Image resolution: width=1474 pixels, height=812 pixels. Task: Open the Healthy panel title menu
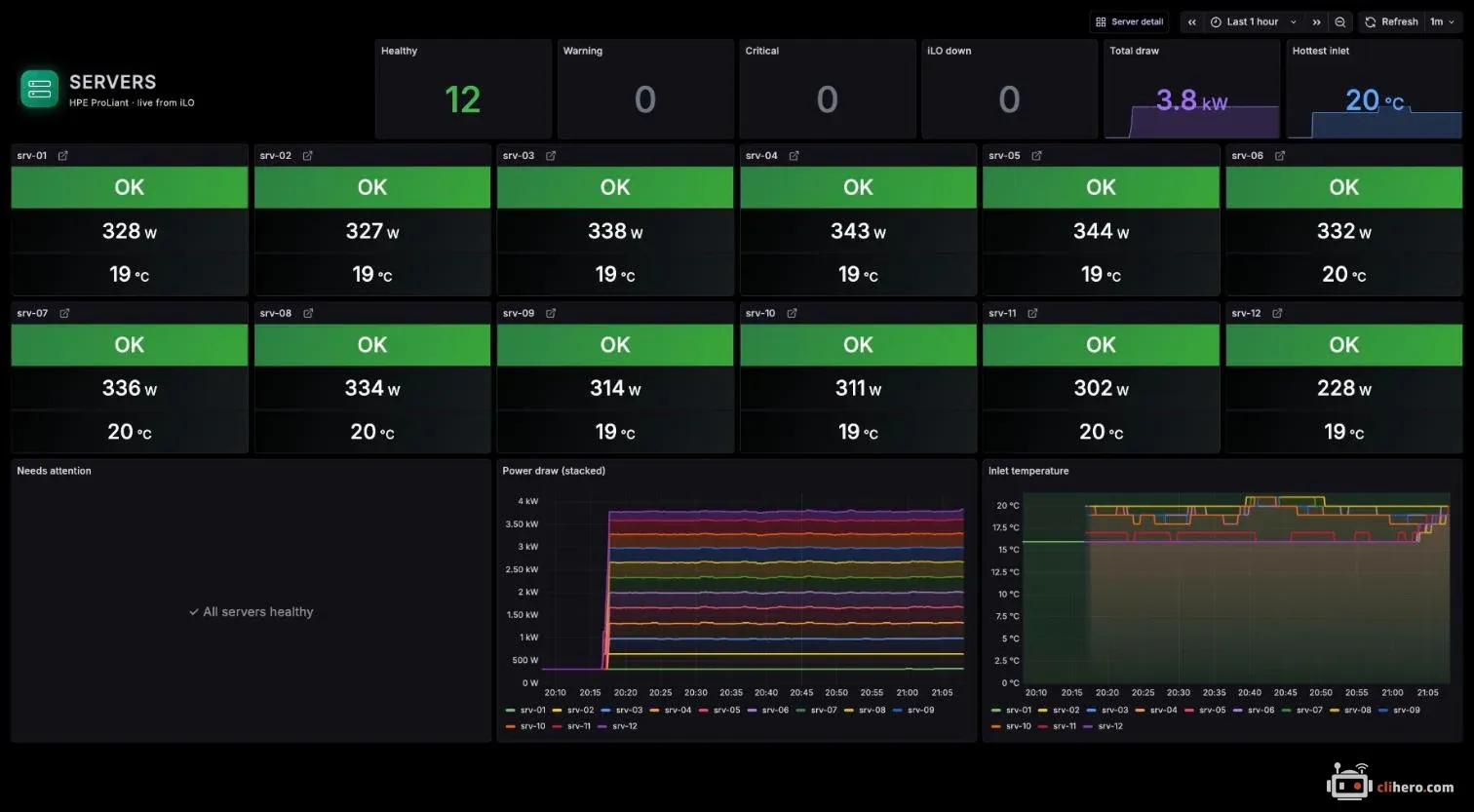[399, 51]
